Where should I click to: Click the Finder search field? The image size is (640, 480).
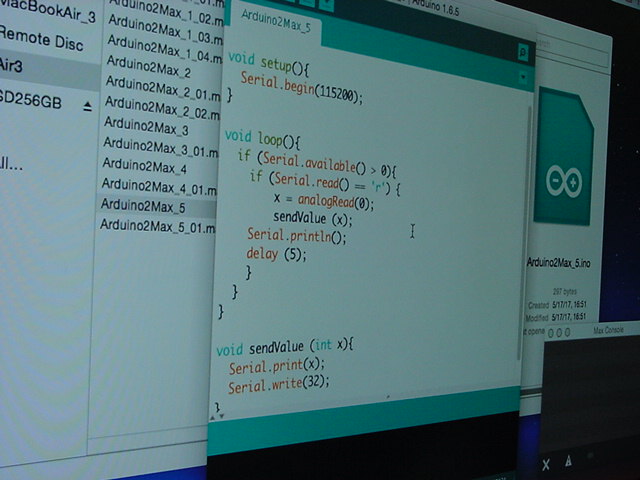[571, 49]
